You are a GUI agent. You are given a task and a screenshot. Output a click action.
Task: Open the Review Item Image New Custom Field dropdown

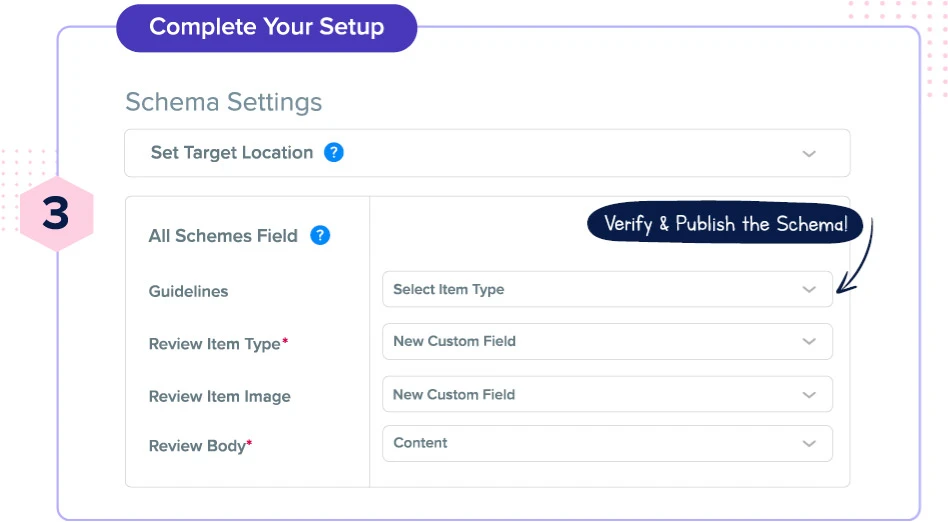click(606, 395)
